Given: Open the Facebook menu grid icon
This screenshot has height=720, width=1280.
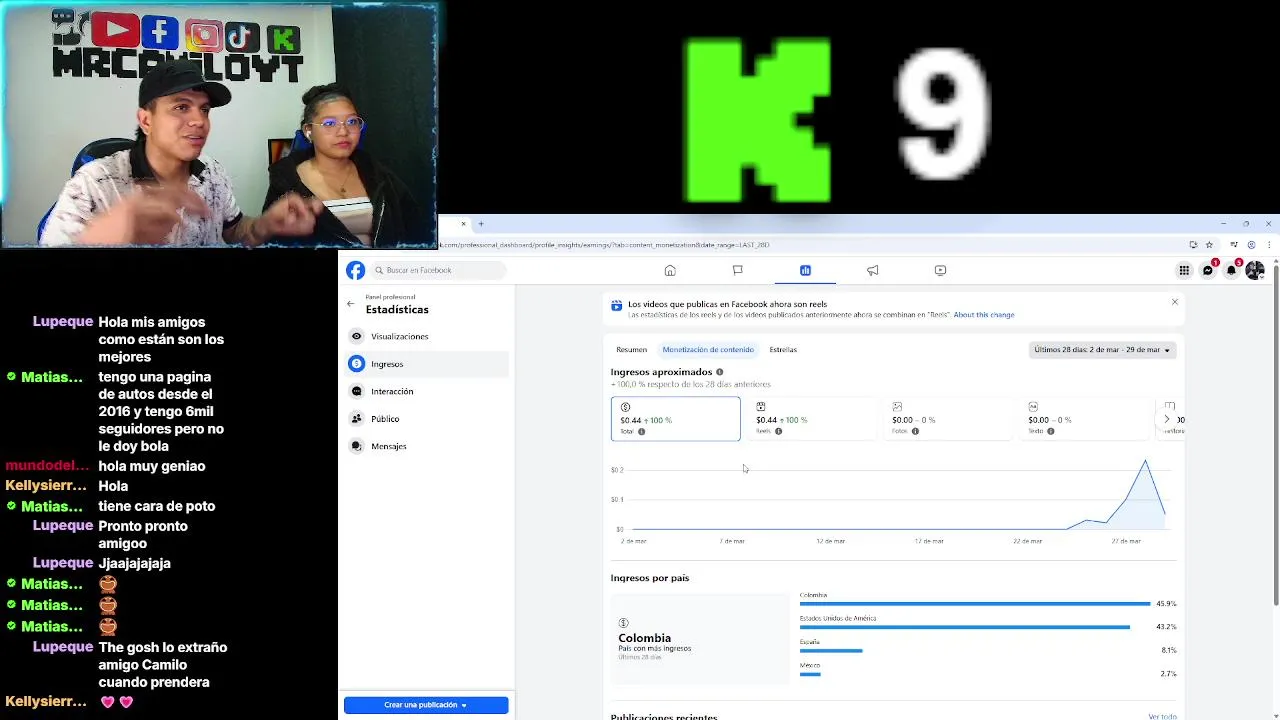Looking at the screenshot, I should (1184, 270).
